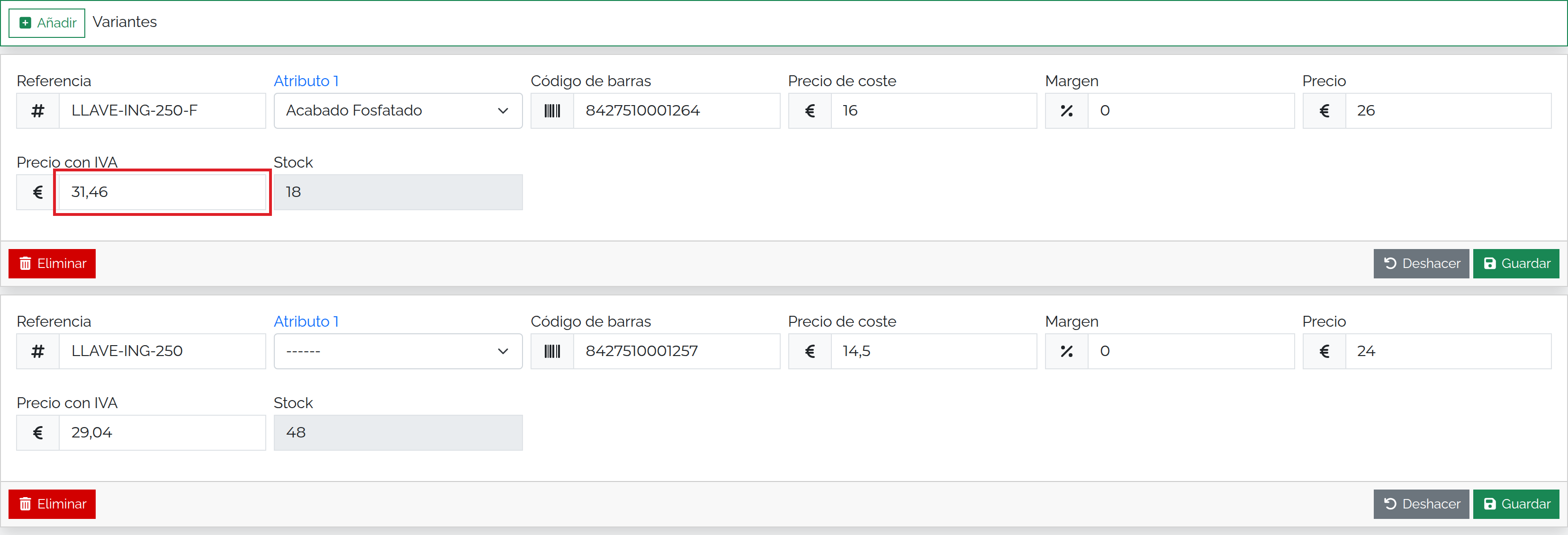Focus the price field showing 24

pos(1448,351)
